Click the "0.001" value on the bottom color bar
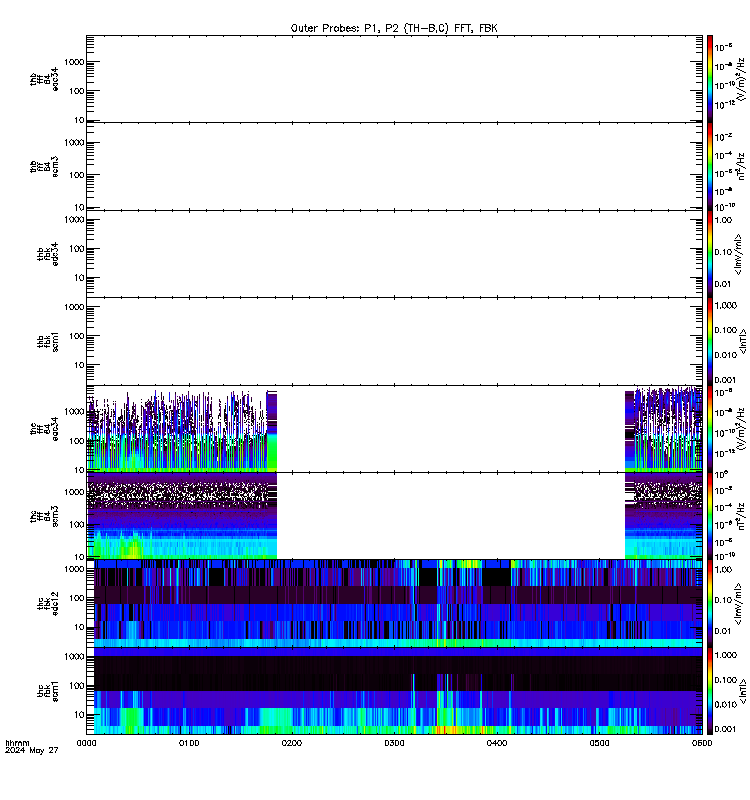The image size is (750, 800). (726, 729)
